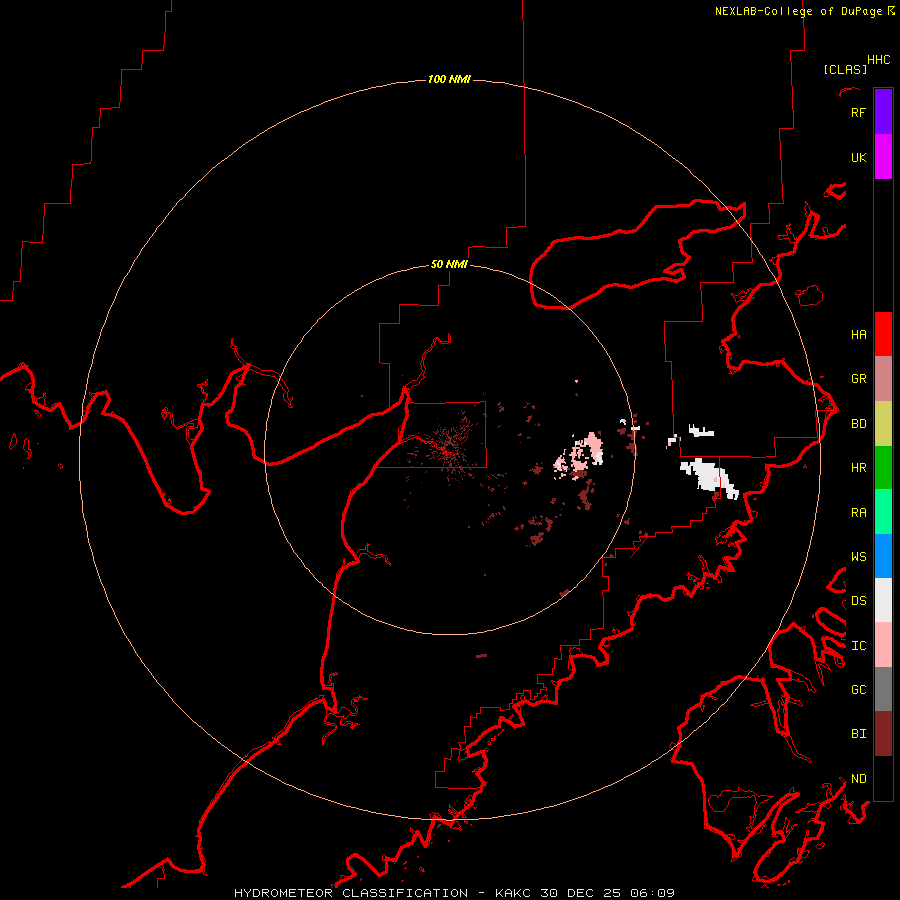This screenshot has width=900, height=900.
Task: Click the HA red legend swatch
Action: point(883,334)
